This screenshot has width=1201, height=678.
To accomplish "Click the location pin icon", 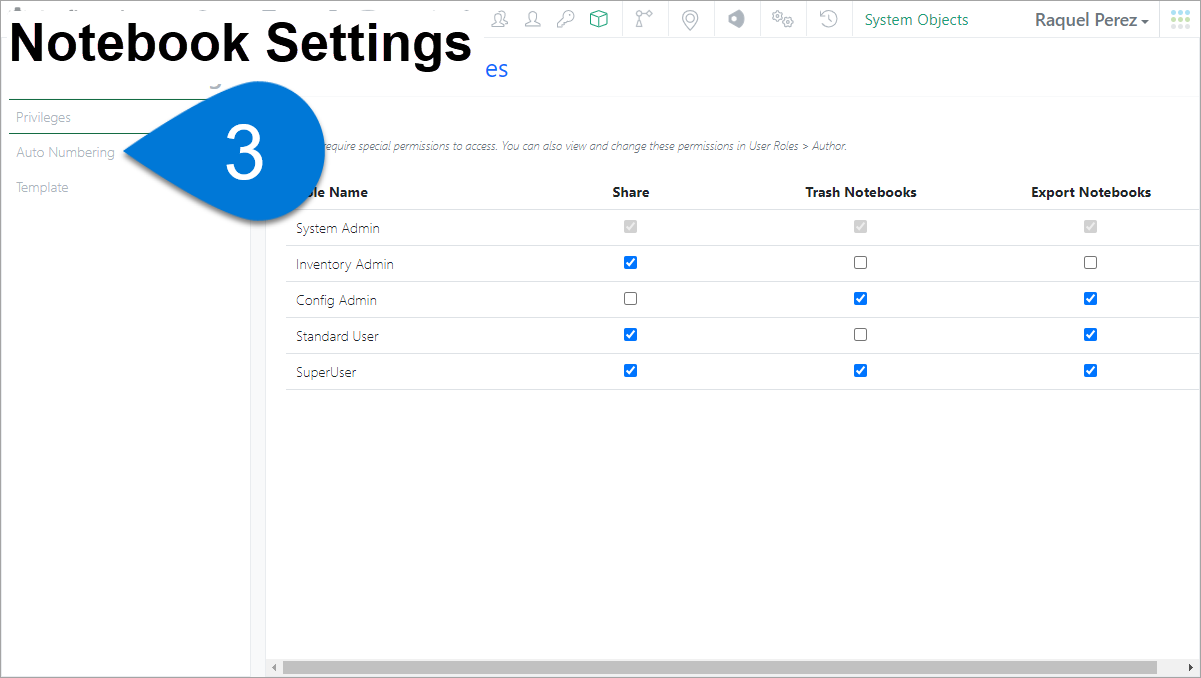I will click(690, 19).
